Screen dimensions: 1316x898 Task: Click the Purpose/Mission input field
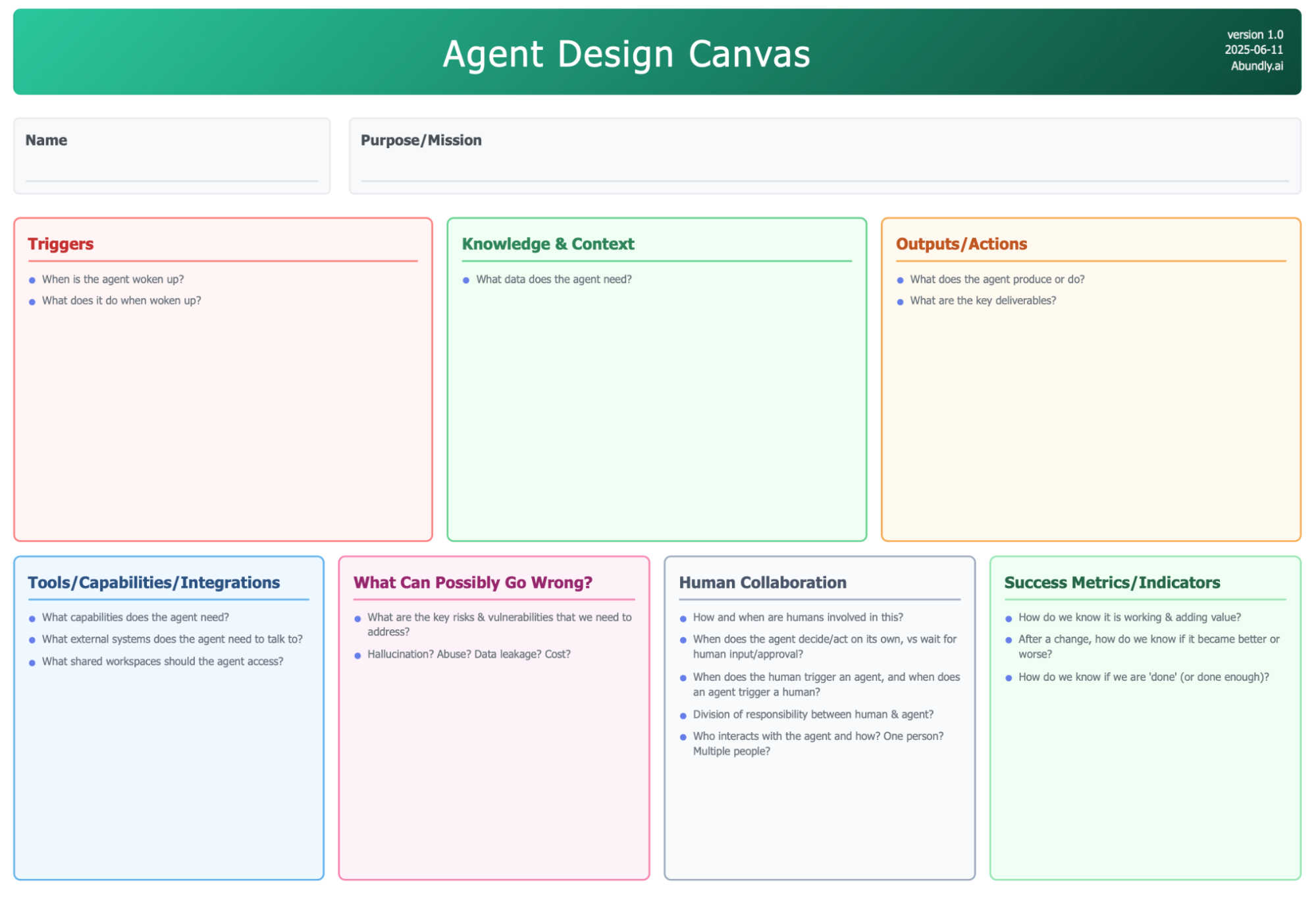point(825,156)
